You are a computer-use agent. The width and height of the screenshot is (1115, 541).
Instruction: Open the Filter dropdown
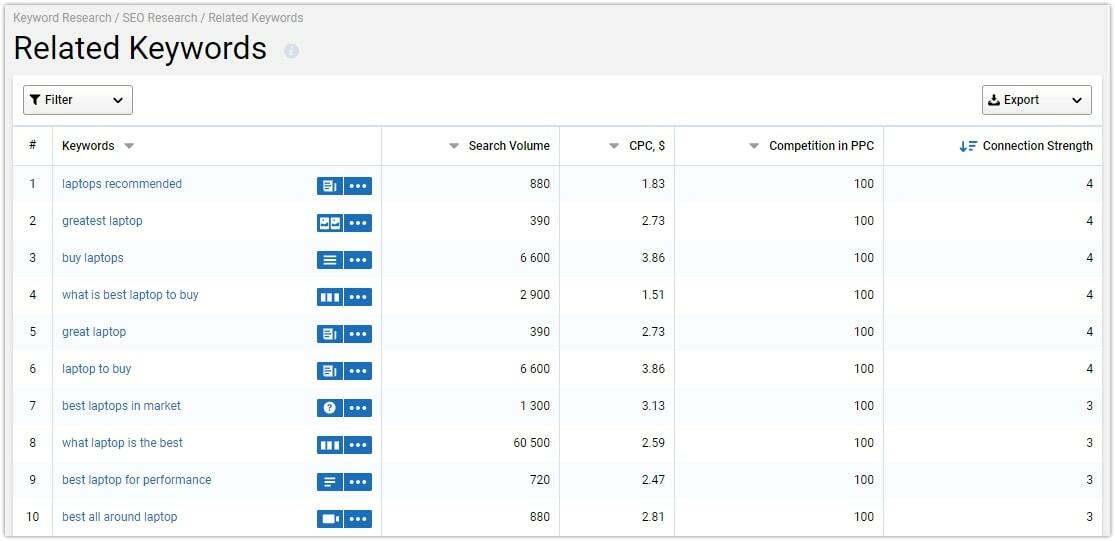point(78,100)
